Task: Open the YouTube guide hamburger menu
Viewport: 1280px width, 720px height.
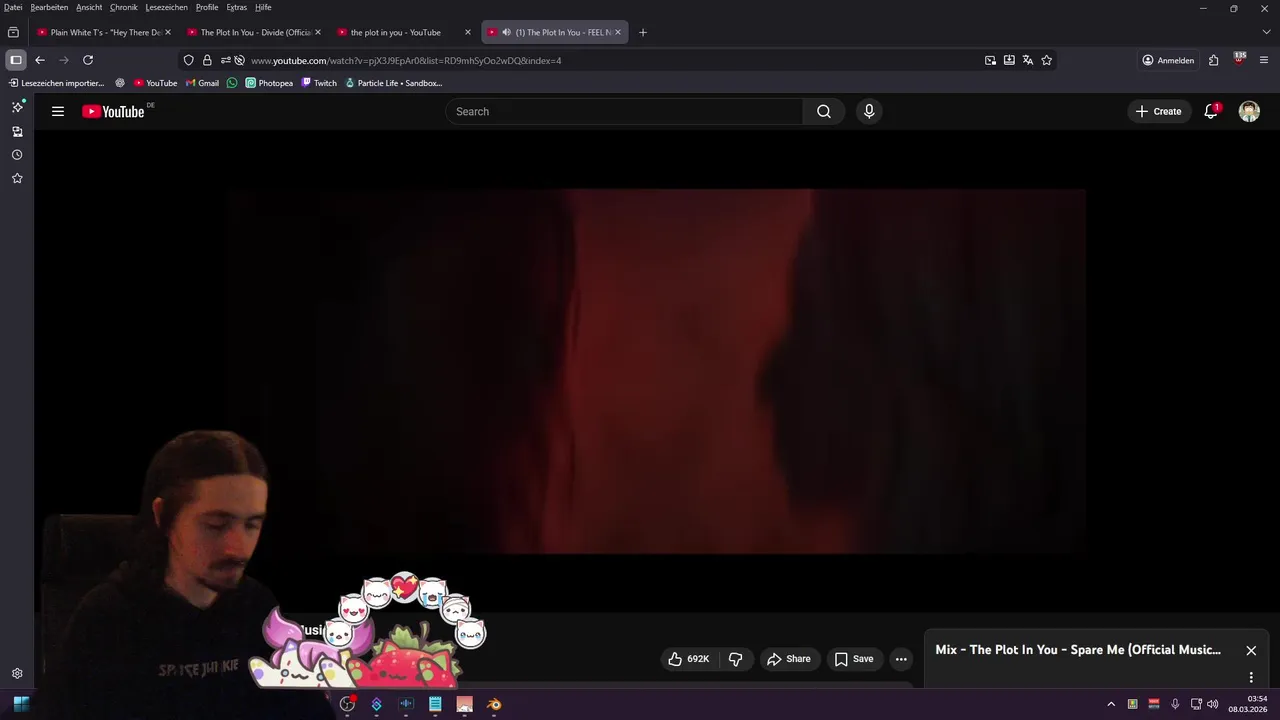Action: tap(58, 111)
